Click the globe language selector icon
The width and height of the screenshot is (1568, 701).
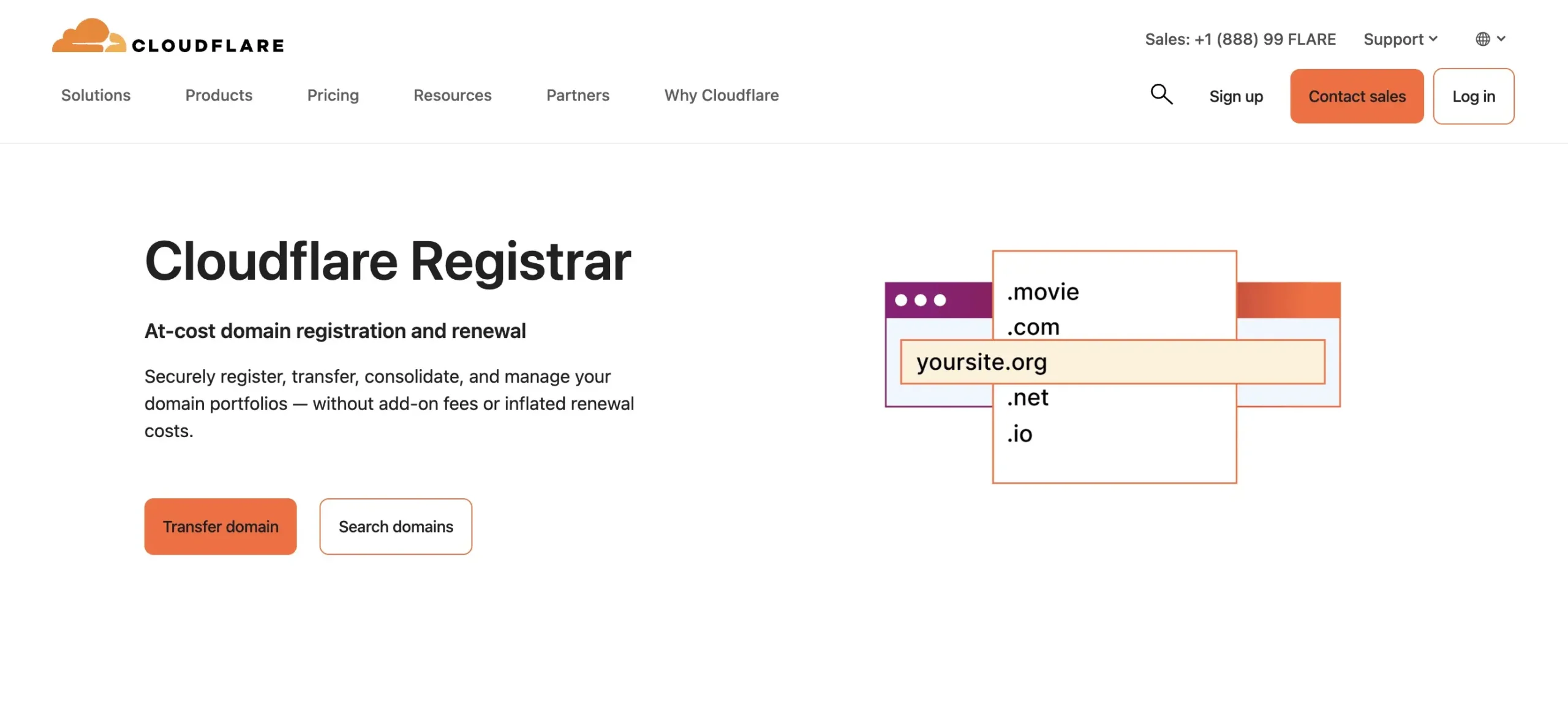point(1482,39)
